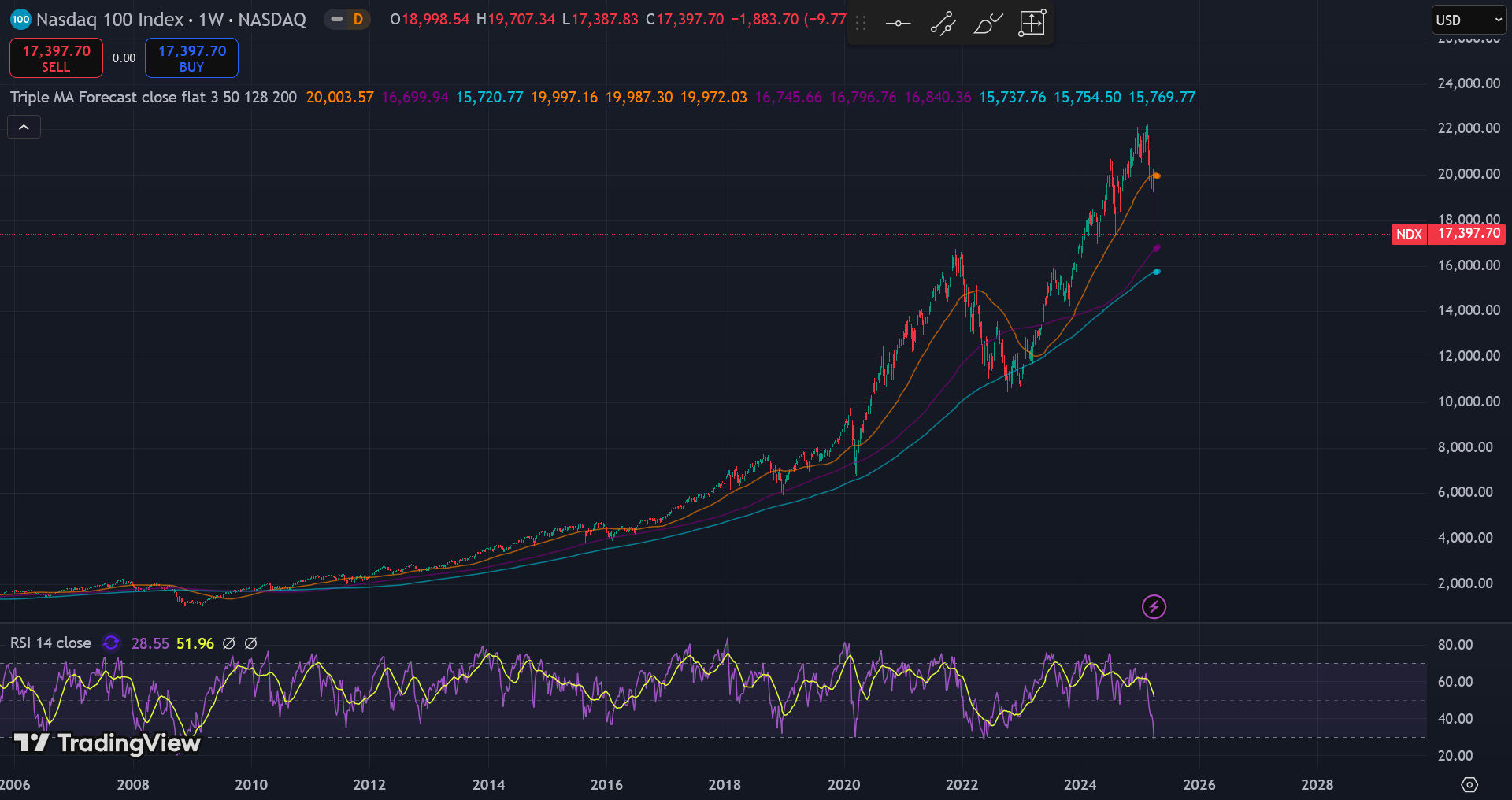Viewport: 1512px width, 800px height.
Task: Click the BUY 17,397.70 button
Action: tap(191, 58)
